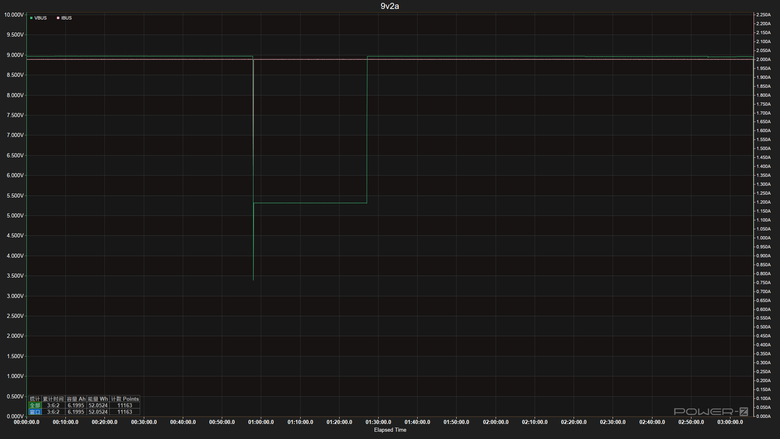Click the 计数 Points column header
The width and height of the screenshot is (780, 439).
coord(125,399)
